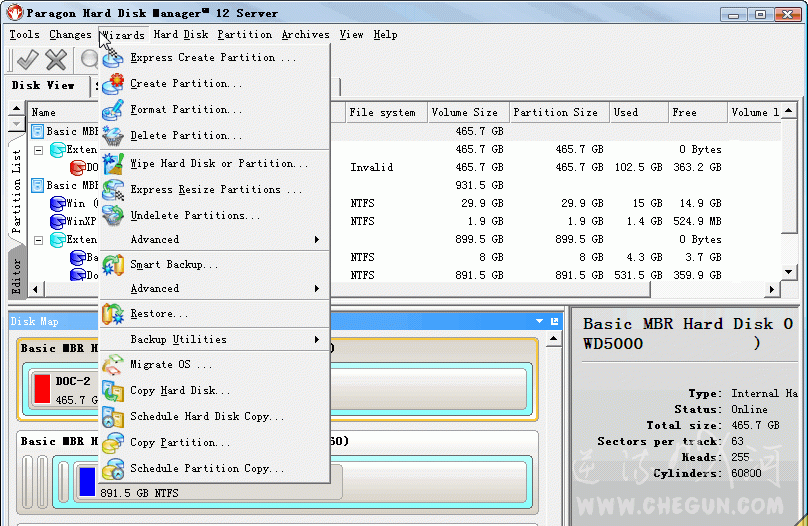The width and height of the screenshot is (808, 526).
Task: Select the 931.5 GB volume size cell
Action: [x=479, y=185]
